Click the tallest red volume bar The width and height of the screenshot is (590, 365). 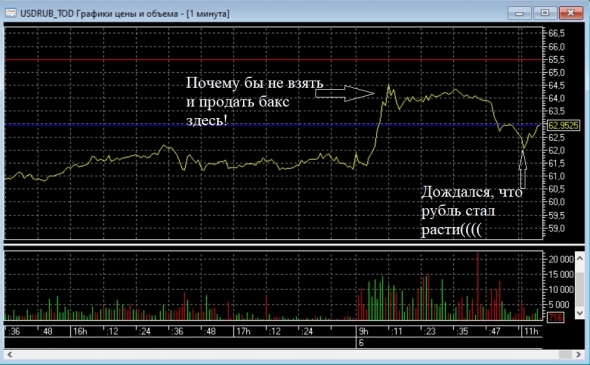pos(478,286)
